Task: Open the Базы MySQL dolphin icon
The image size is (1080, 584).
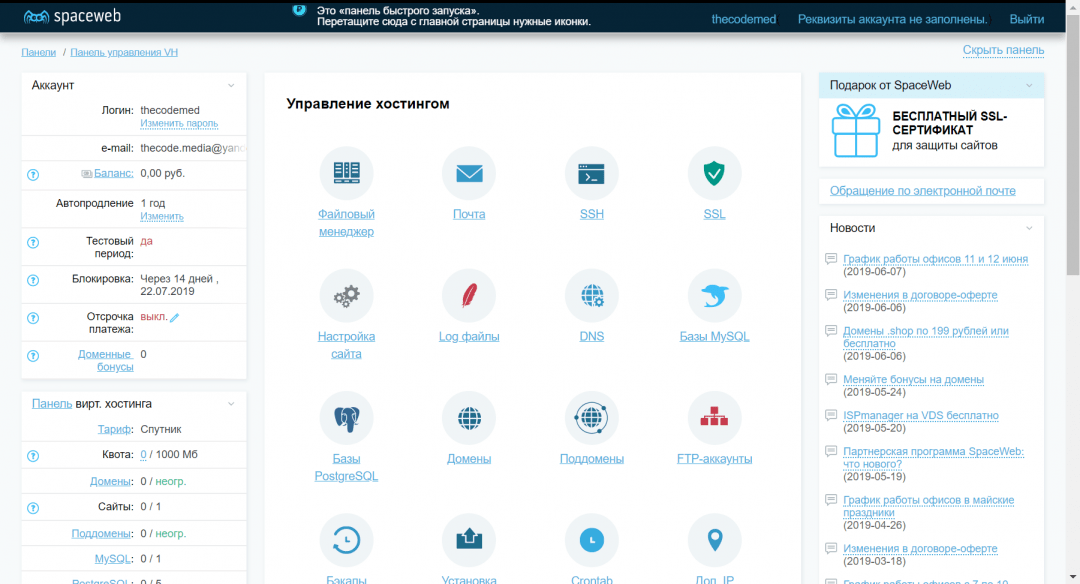Action: coord(714,296)
